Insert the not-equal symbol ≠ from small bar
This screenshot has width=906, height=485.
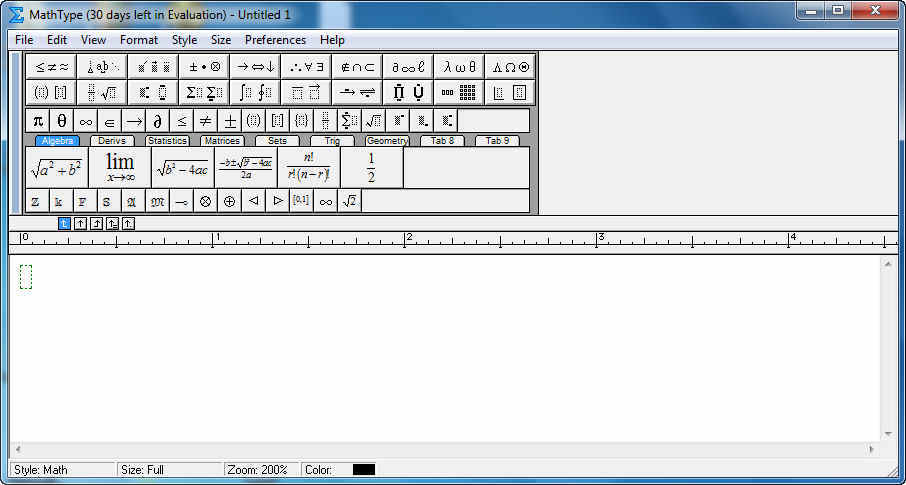pyautogui.click(x=205, y=121)
